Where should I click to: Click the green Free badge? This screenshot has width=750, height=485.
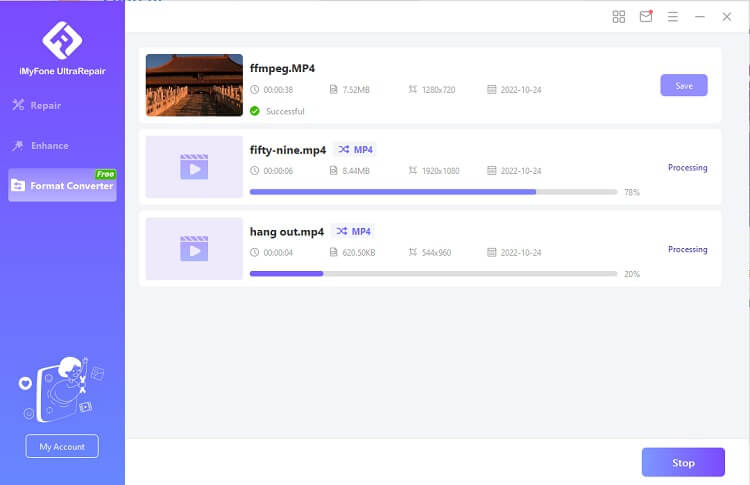105,174
